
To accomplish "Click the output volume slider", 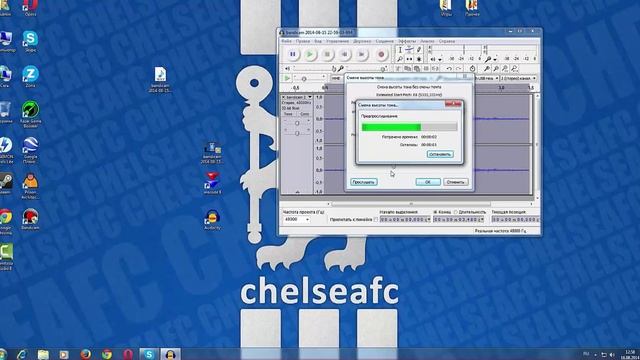I will point(312,68).
